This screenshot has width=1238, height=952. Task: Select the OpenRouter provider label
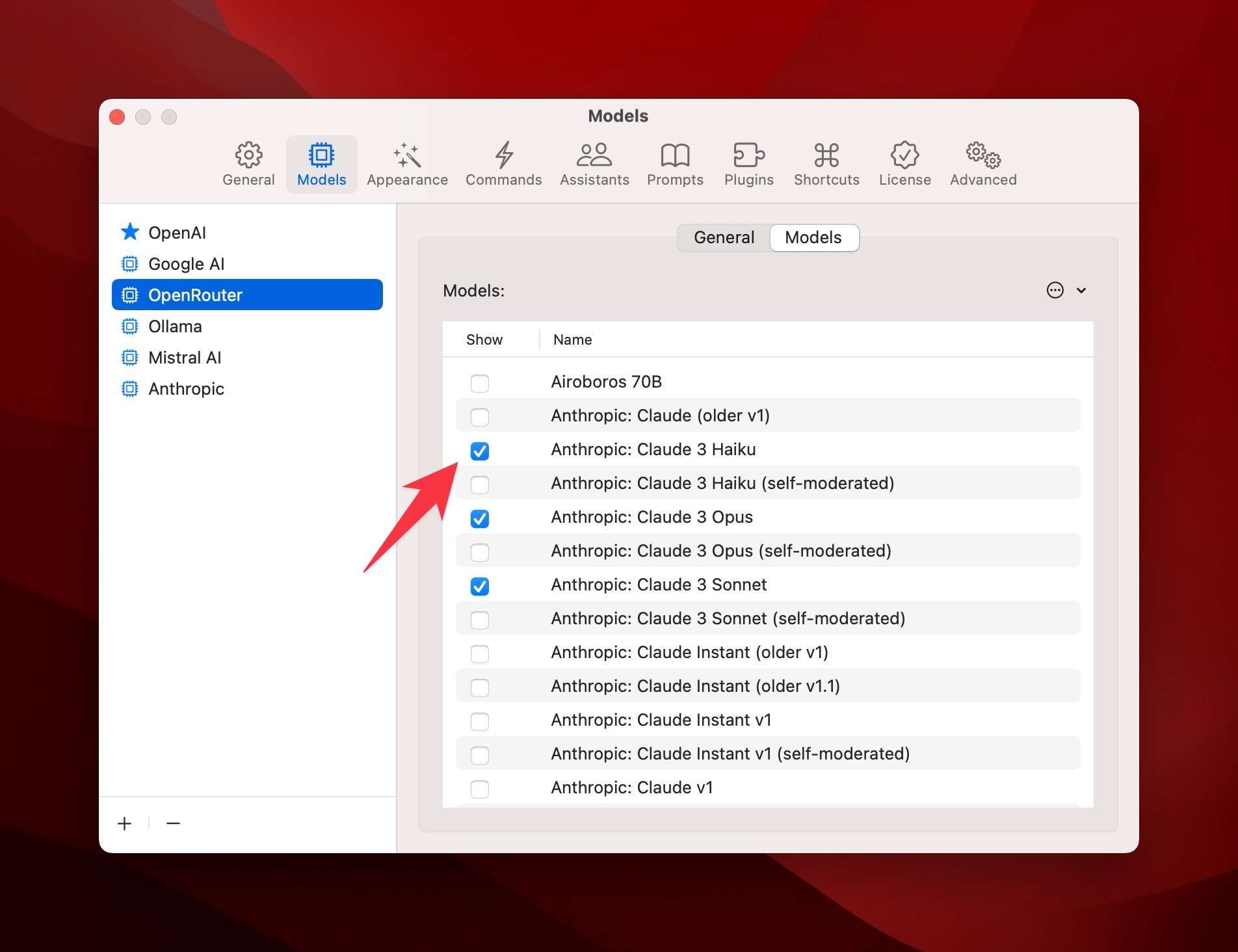point(195,295)
